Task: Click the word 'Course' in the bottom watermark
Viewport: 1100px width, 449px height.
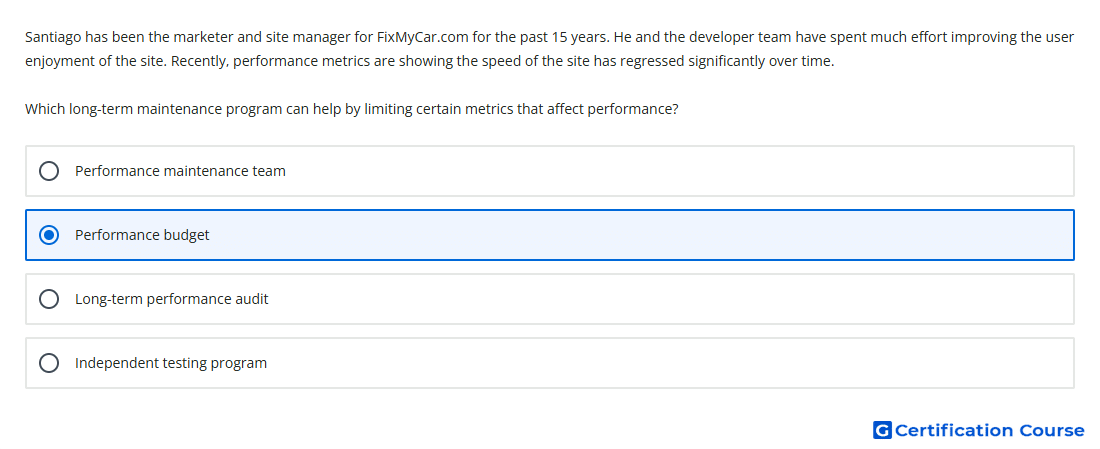Action: [x=1052, y=430]
